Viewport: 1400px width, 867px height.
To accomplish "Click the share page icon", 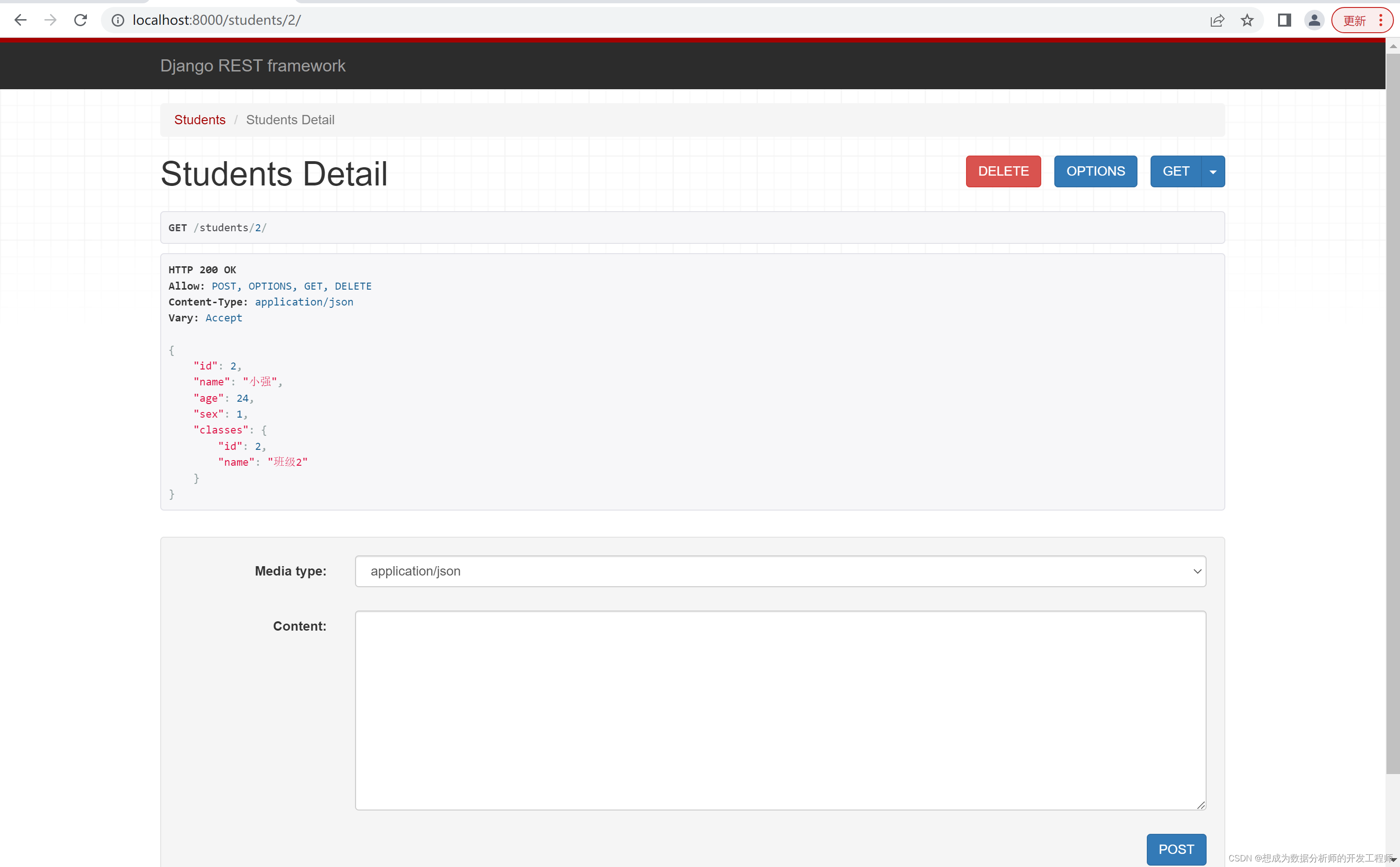I will (x=1217, y=21).
